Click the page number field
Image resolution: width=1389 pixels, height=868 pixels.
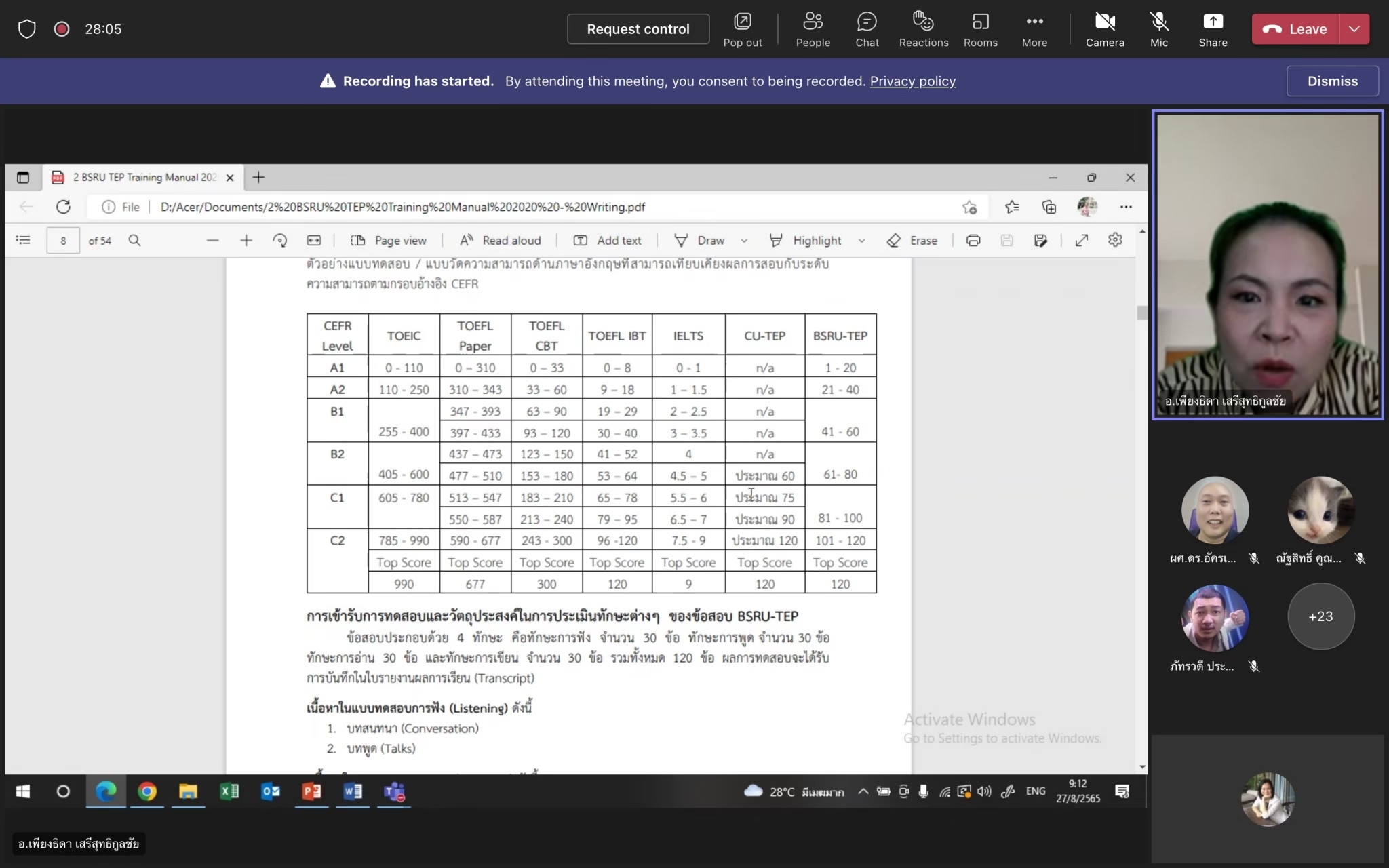click(x=63, y=240)
